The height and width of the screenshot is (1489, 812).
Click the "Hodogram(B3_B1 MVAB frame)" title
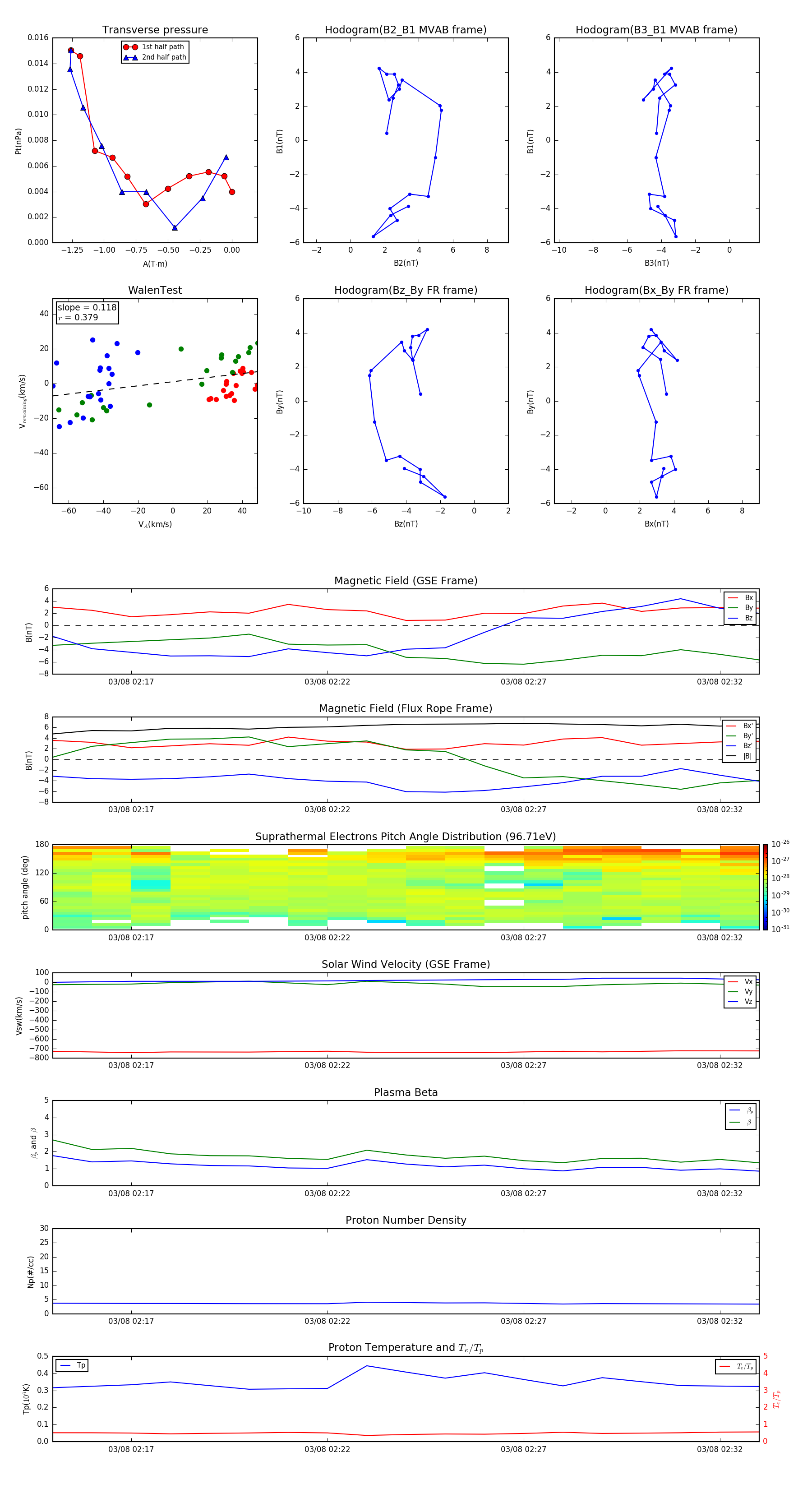click(x=656, y=30)
